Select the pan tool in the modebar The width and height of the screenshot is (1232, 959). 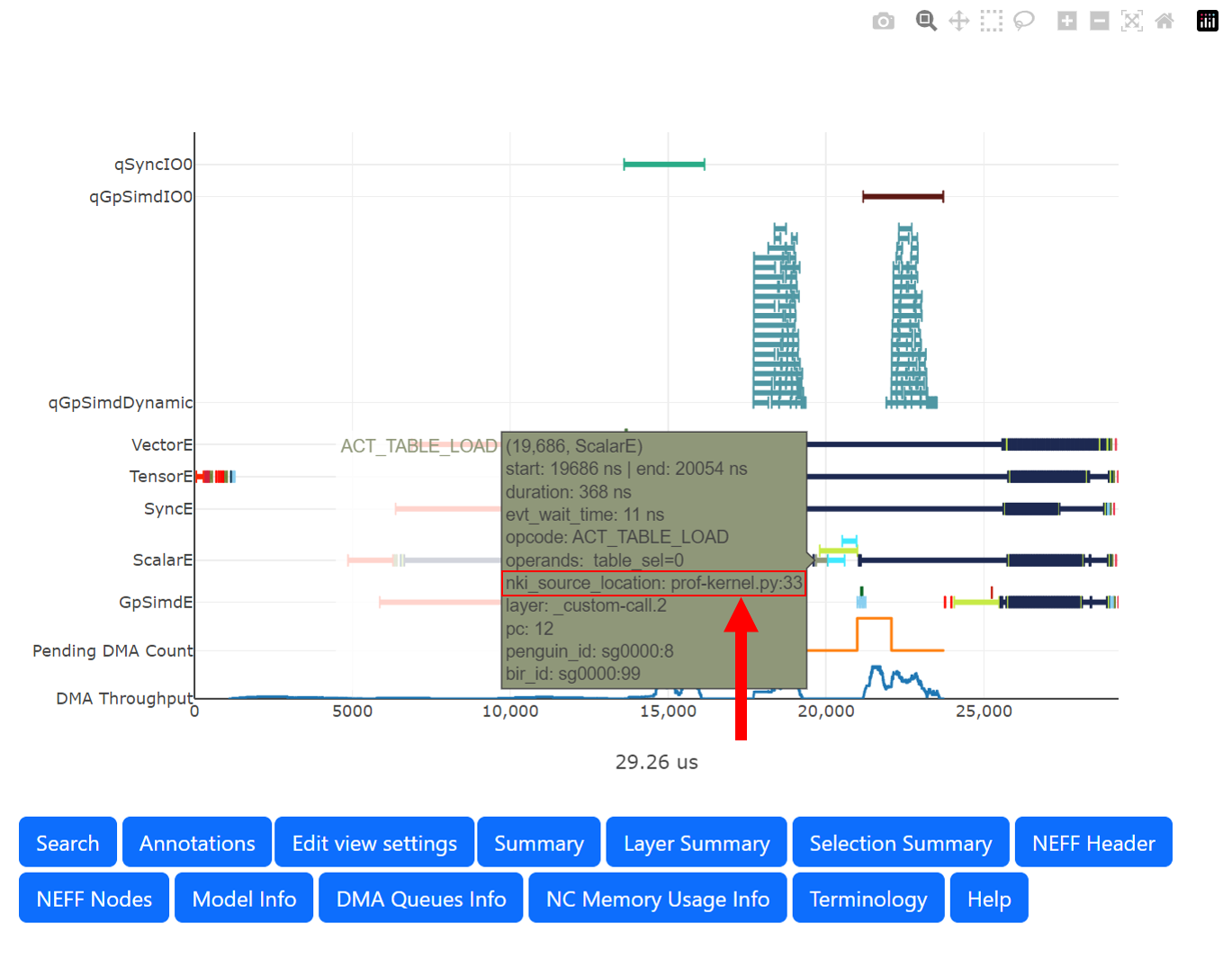tap(958, 21)
